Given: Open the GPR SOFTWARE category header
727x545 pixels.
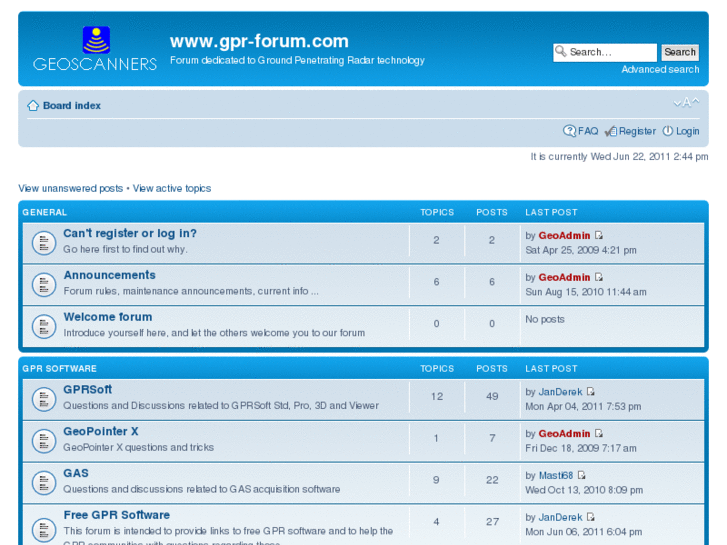Looking at the screenshot, I should 59,369.
